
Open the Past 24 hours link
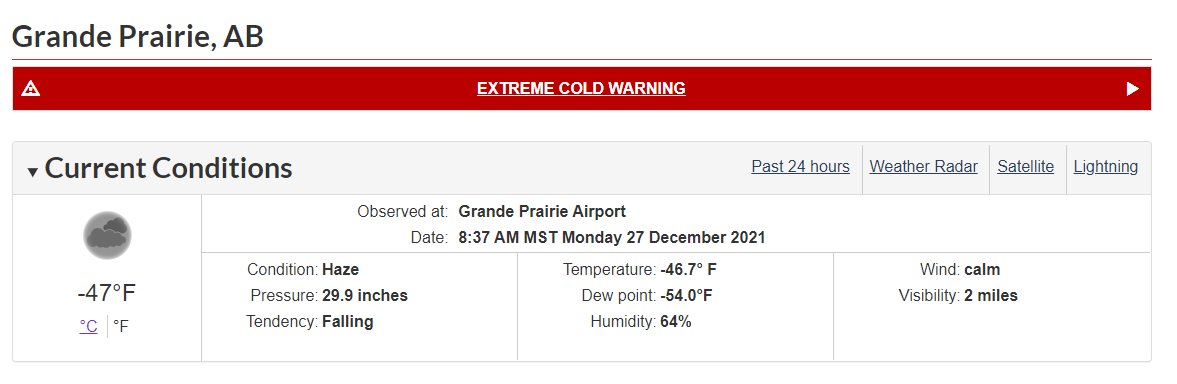pos(800,166)
